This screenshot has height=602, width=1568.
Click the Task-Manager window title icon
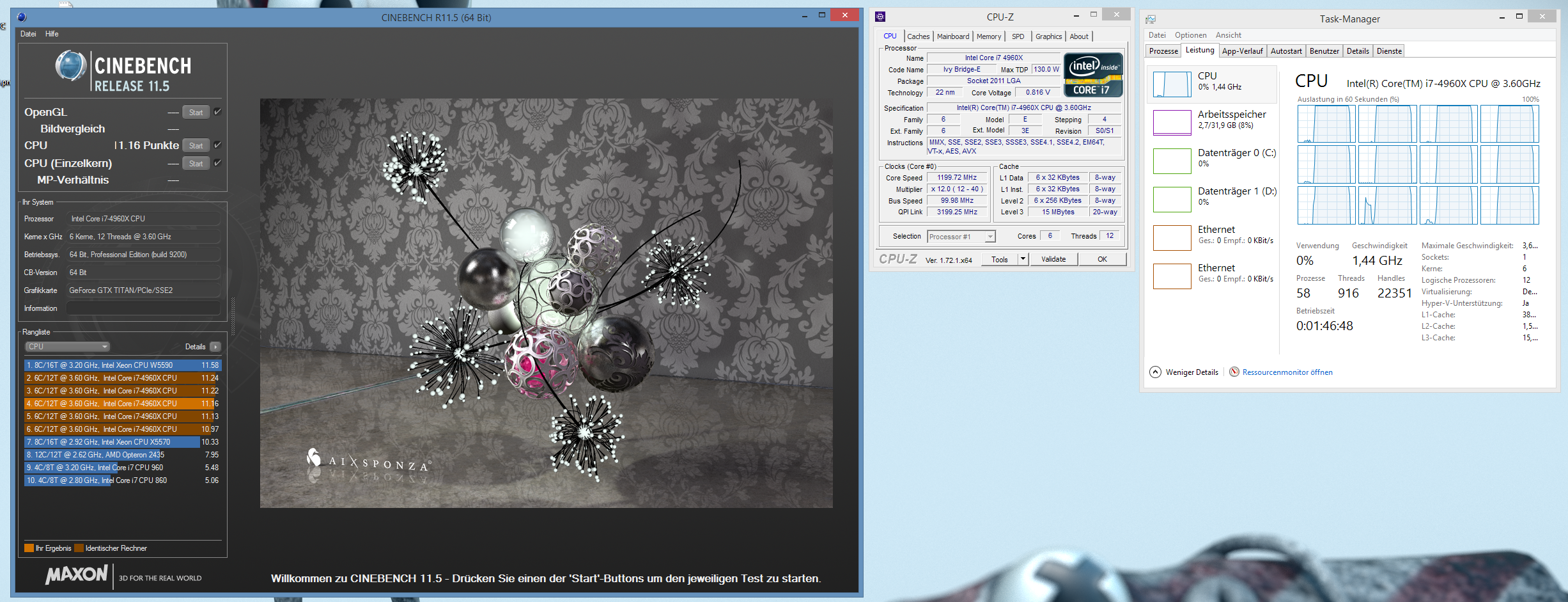click(1151, 19)
